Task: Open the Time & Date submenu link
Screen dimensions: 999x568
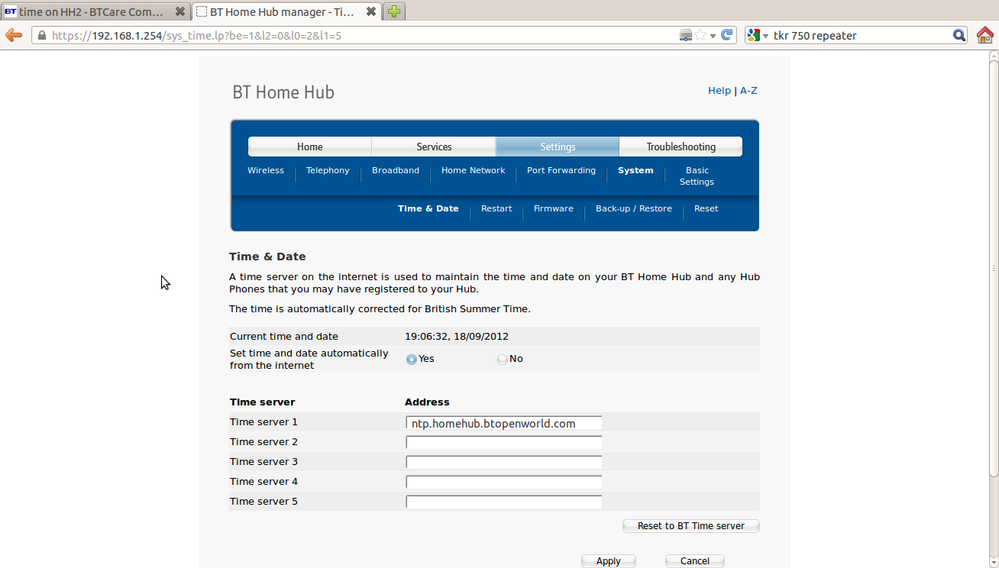Action: coord(428,209)
